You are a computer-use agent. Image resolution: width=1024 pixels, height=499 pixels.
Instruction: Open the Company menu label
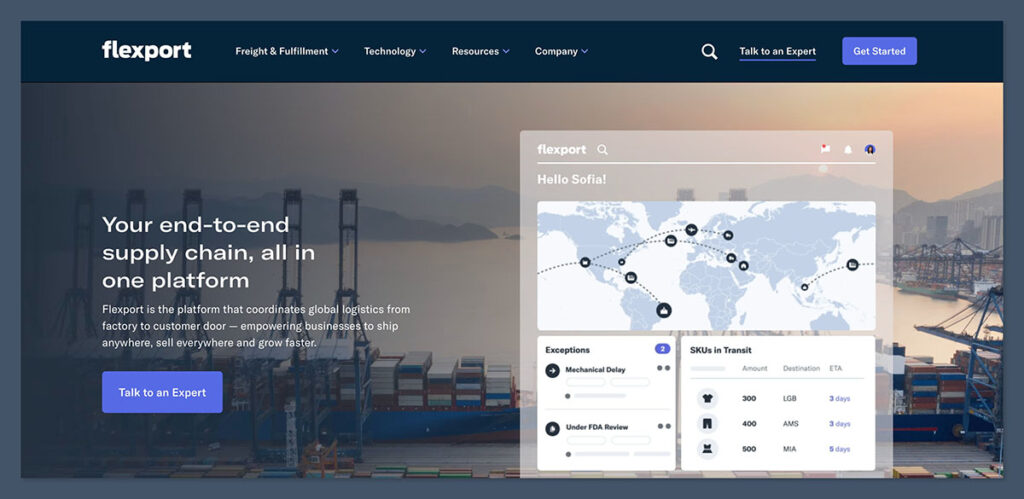pos(556,51)
